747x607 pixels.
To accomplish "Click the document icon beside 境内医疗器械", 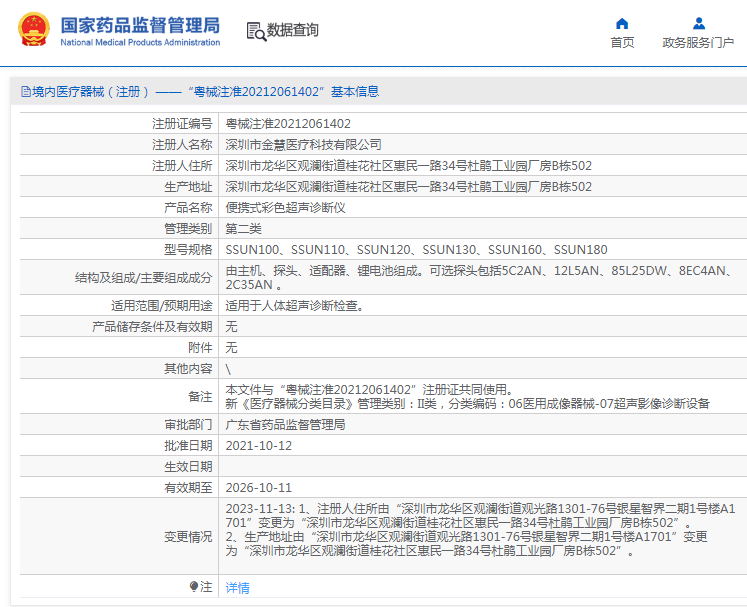I will (x=26, y=91).
